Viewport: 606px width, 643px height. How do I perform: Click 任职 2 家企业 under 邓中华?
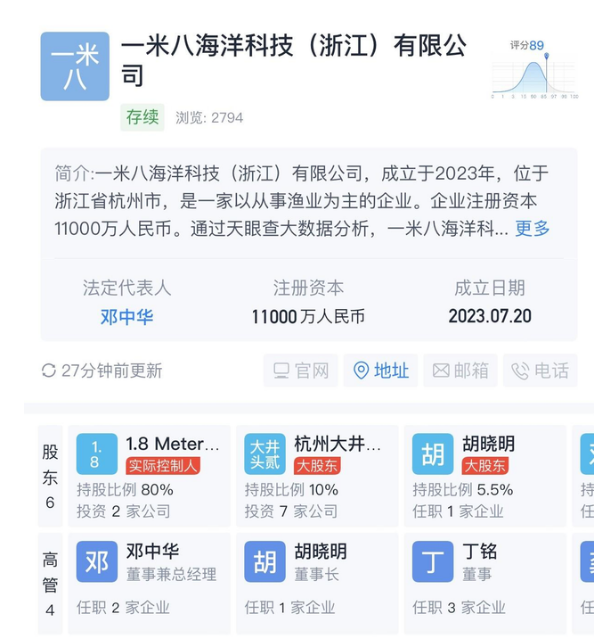coord(123,607)
